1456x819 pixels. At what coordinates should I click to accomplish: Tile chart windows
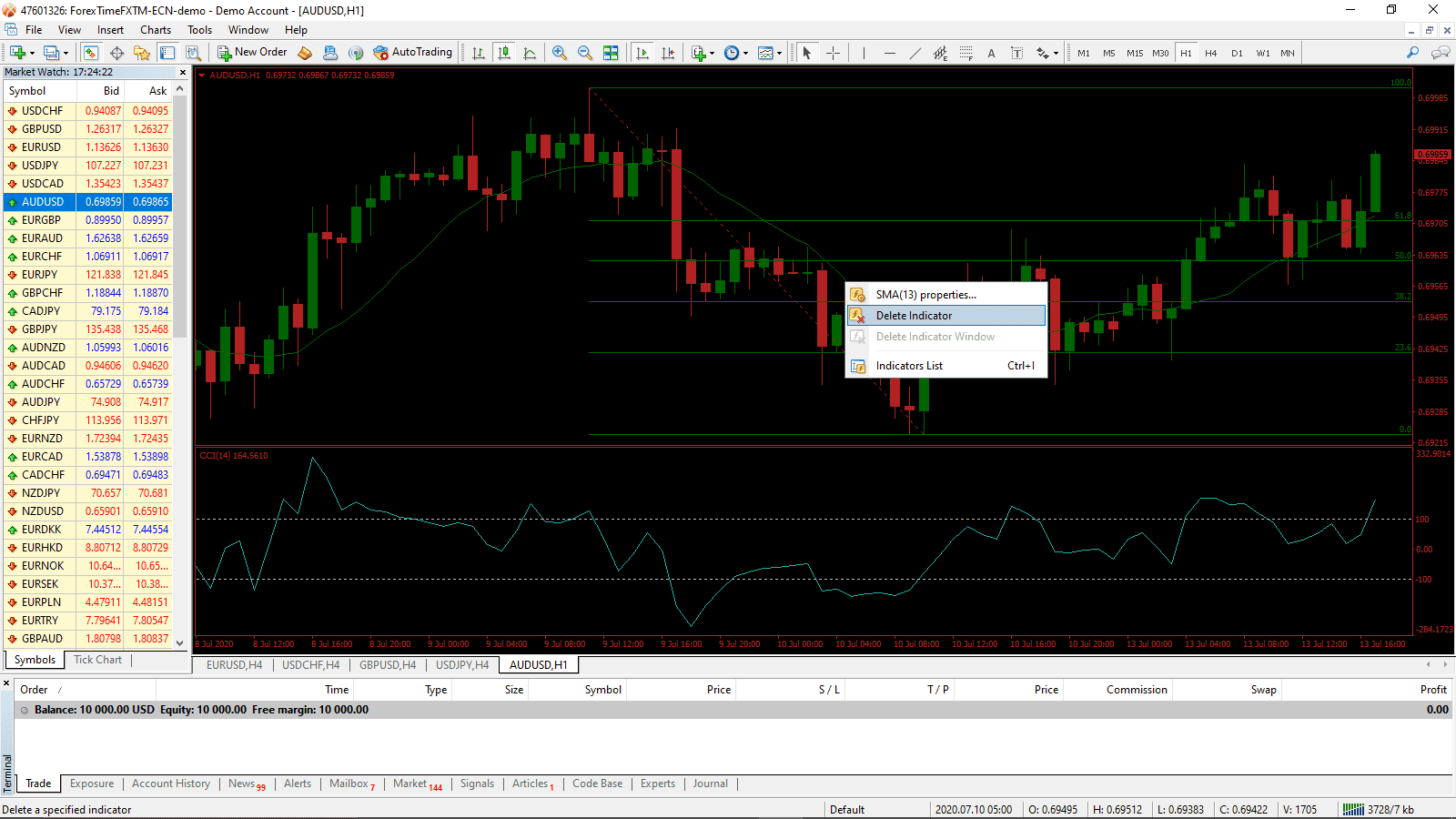coord(612,52)
